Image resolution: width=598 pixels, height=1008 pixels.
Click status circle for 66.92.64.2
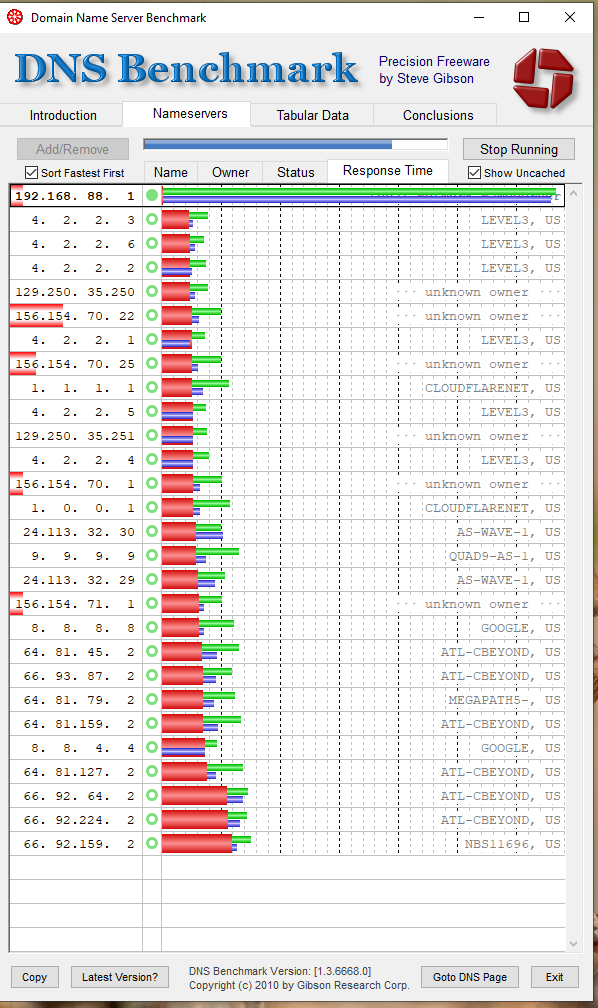click(152, 796)
